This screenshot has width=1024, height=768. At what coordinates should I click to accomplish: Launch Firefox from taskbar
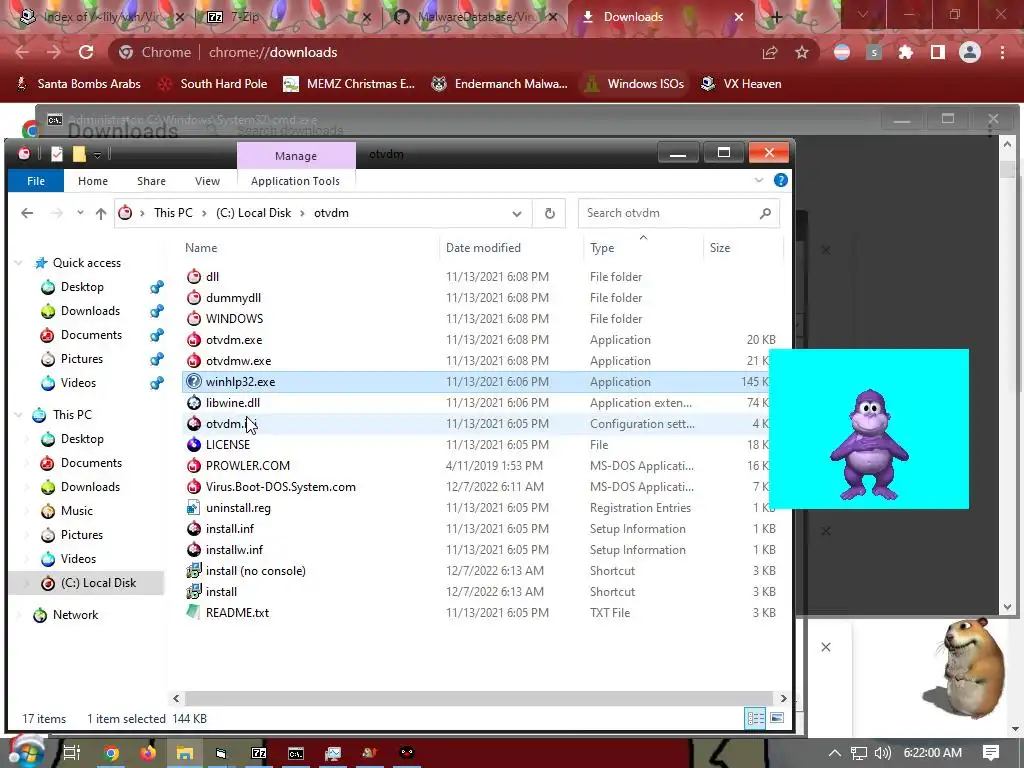coord(148,753)
